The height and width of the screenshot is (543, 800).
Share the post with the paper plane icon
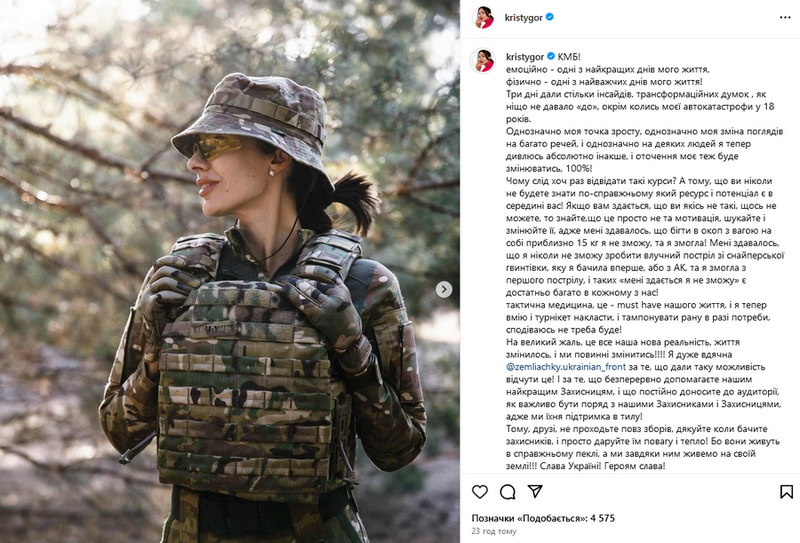pos(535,491)
